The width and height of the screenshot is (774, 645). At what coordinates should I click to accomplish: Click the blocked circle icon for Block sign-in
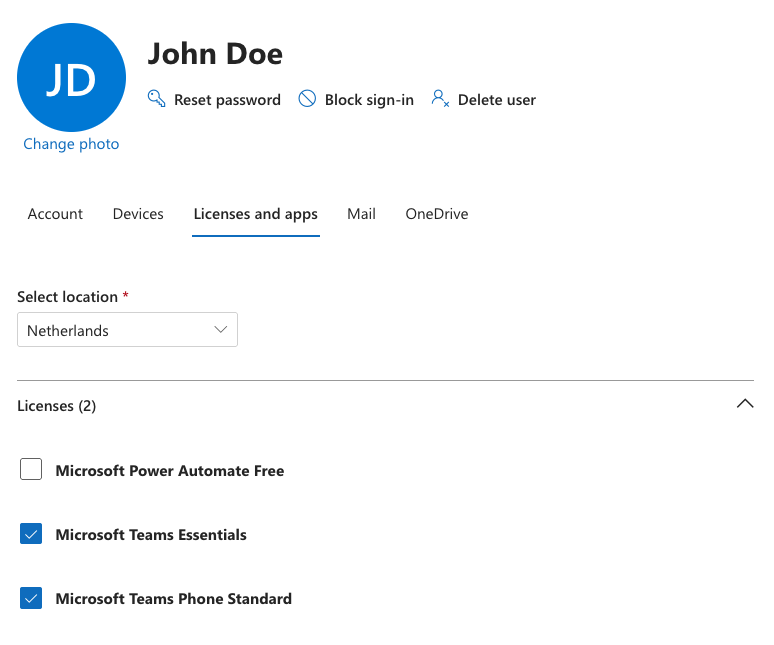coord(307,99)
